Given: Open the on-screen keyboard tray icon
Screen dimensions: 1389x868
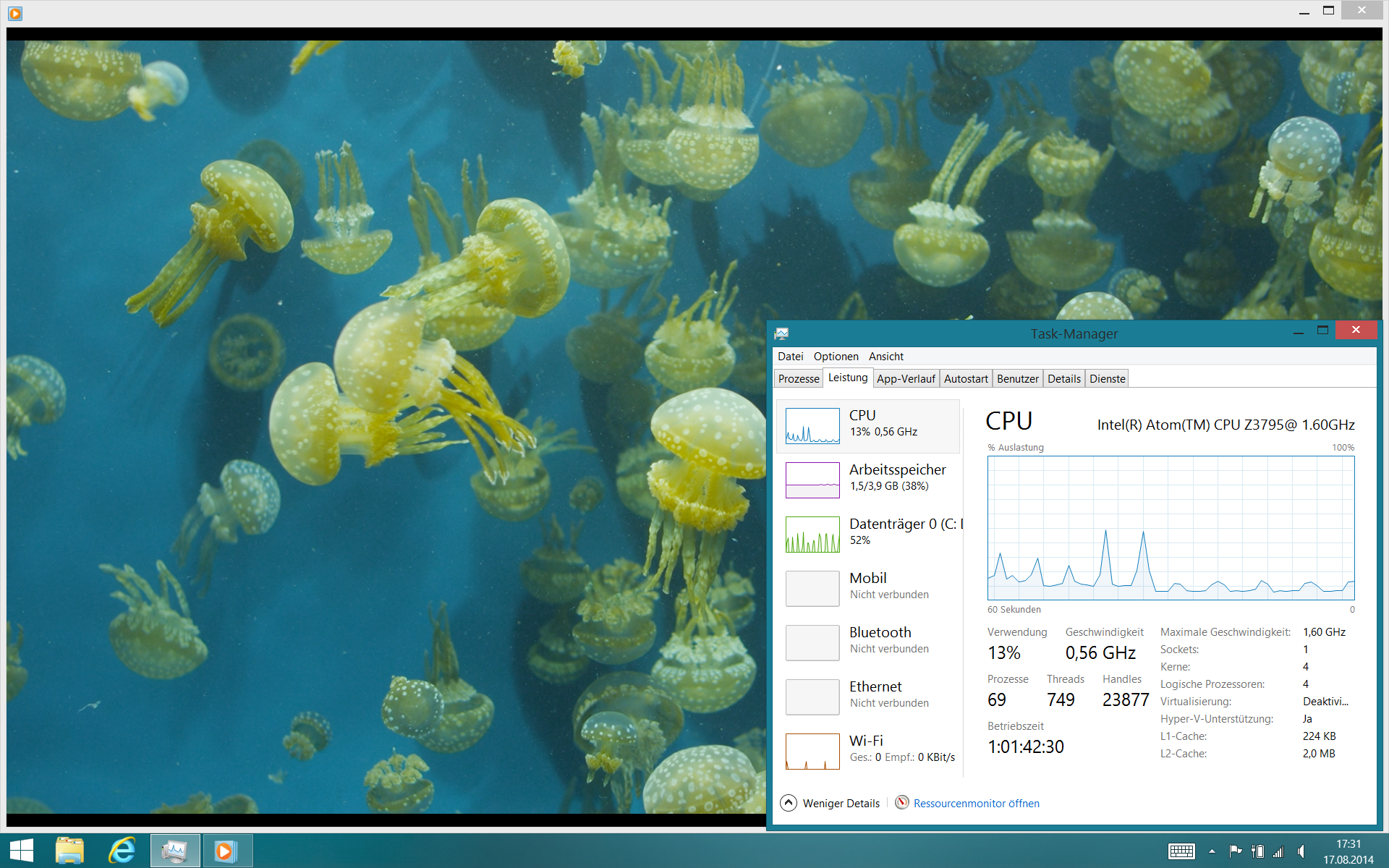Looking at the screenshot, I should tap(1181, 851).
